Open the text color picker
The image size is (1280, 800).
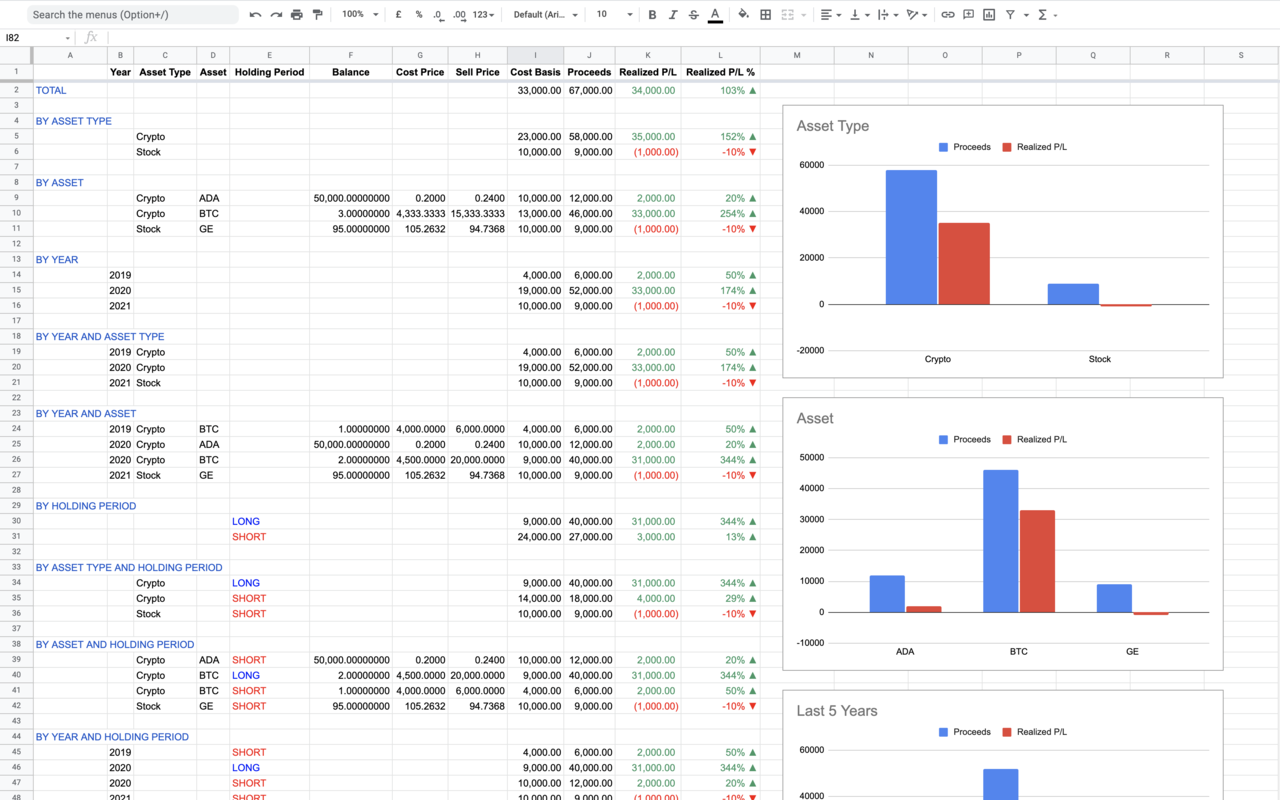(715, 15)
